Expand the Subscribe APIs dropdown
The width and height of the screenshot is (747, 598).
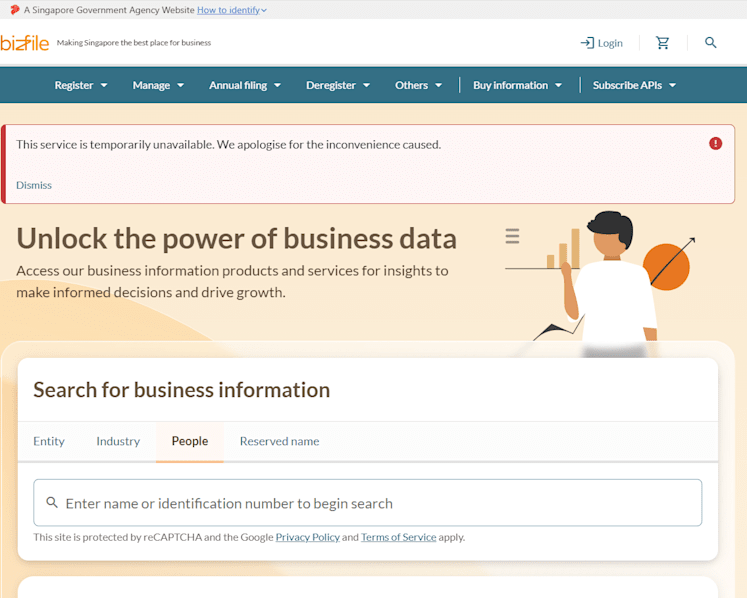tap(634, 85)
